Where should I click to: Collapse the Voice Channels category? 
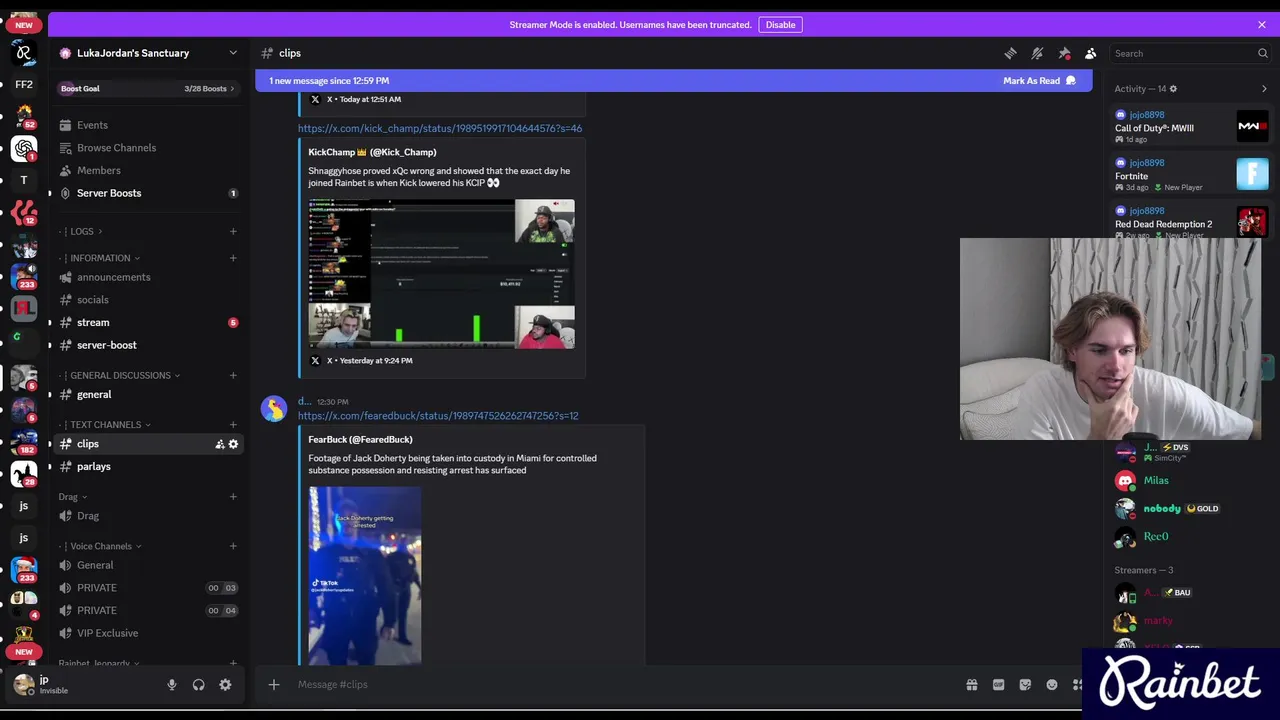(x=101, y=546)
